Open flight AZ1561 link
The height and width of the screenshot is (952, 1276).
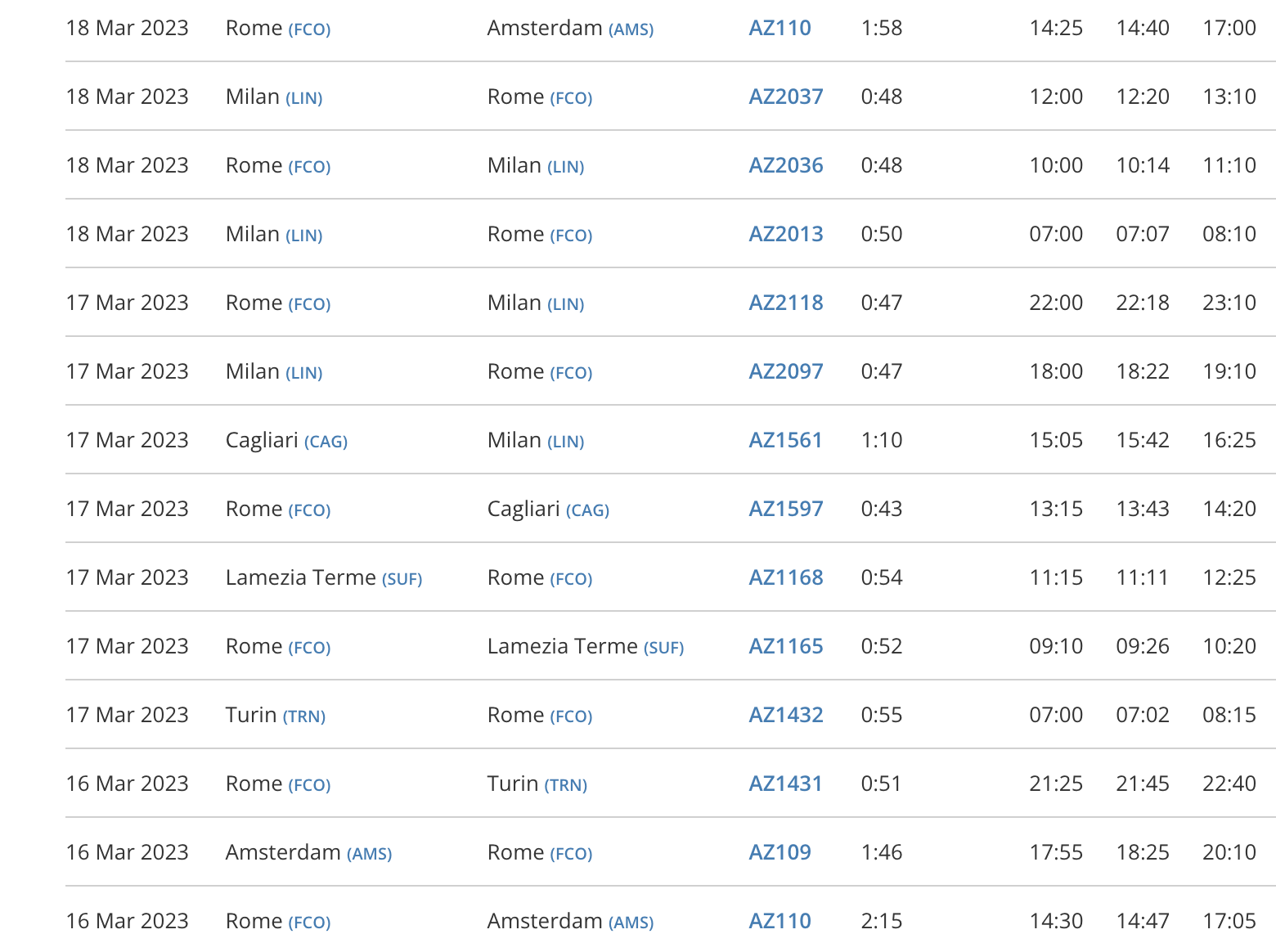(785, 440)
